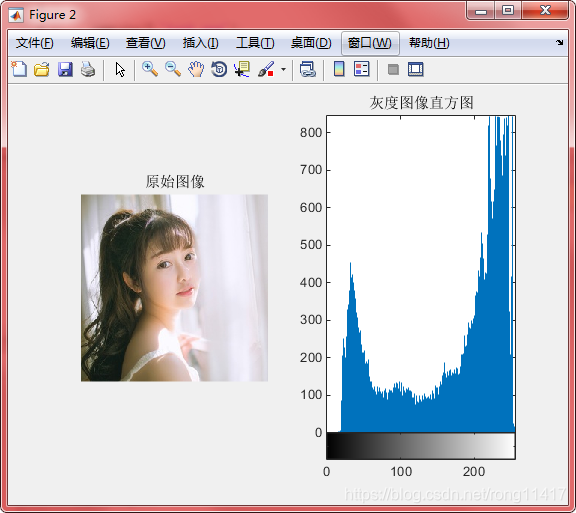Click the 灰度图像直方图 title text
Viewport: 576px width, 513px height.
[x=421, y=103]
